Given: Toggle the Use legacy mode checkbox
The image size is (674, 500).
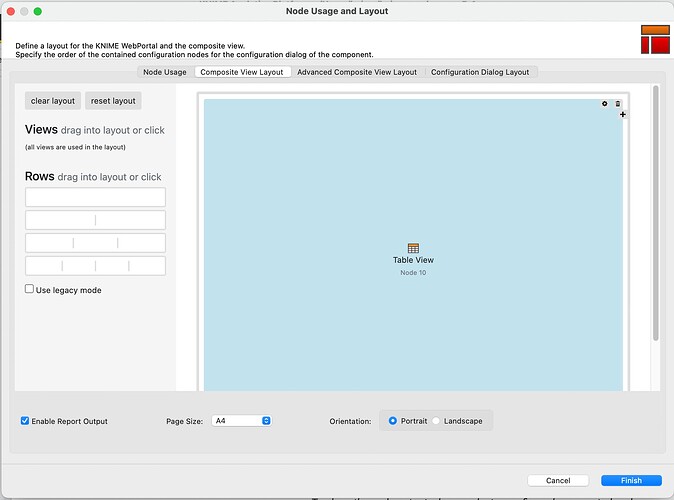Looking at the screenshot, I should [x=29, y=289].
